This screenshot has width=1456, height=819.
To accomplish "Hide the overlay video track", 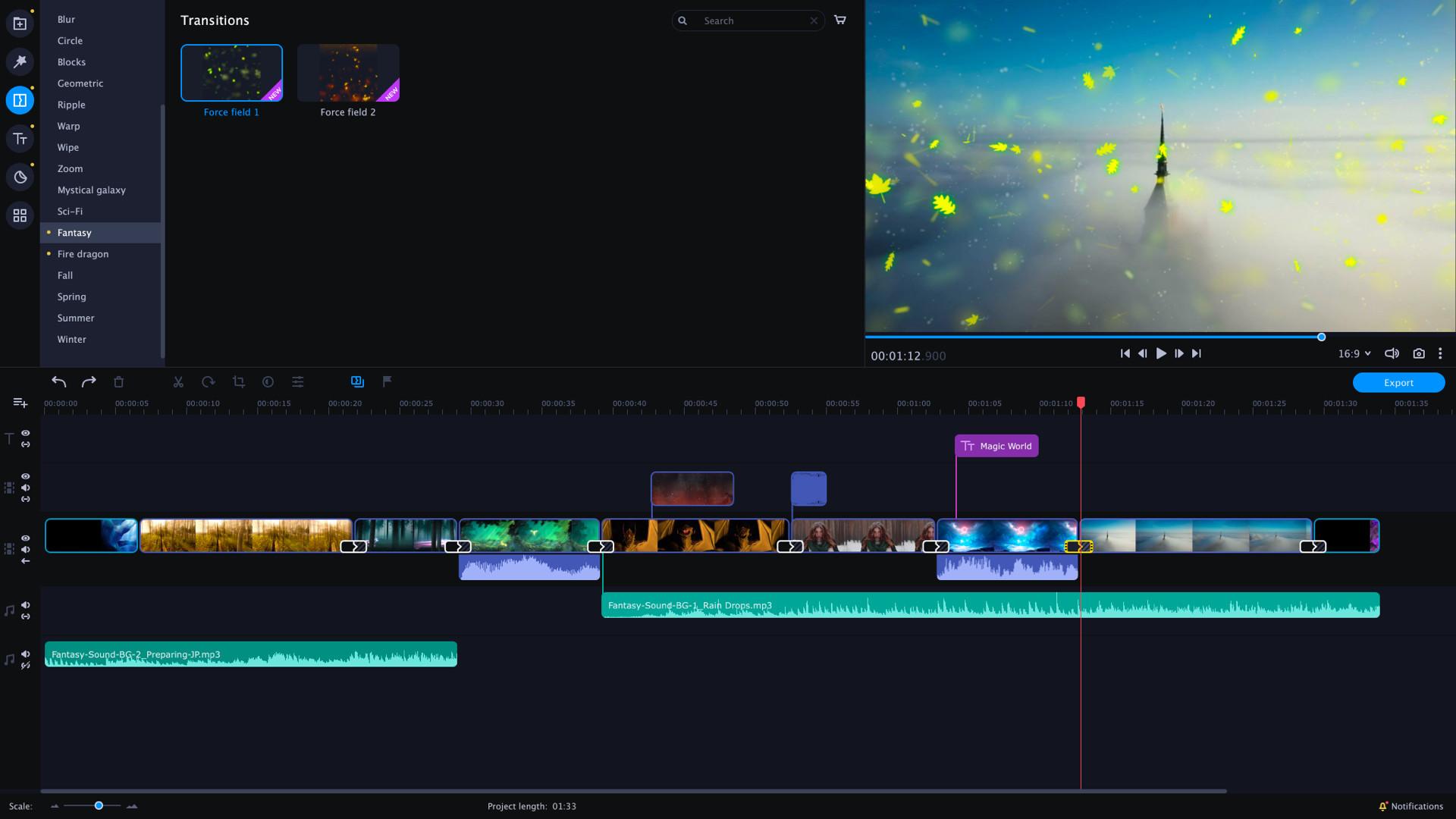I will pyautogui.click(x=25, y=475).
